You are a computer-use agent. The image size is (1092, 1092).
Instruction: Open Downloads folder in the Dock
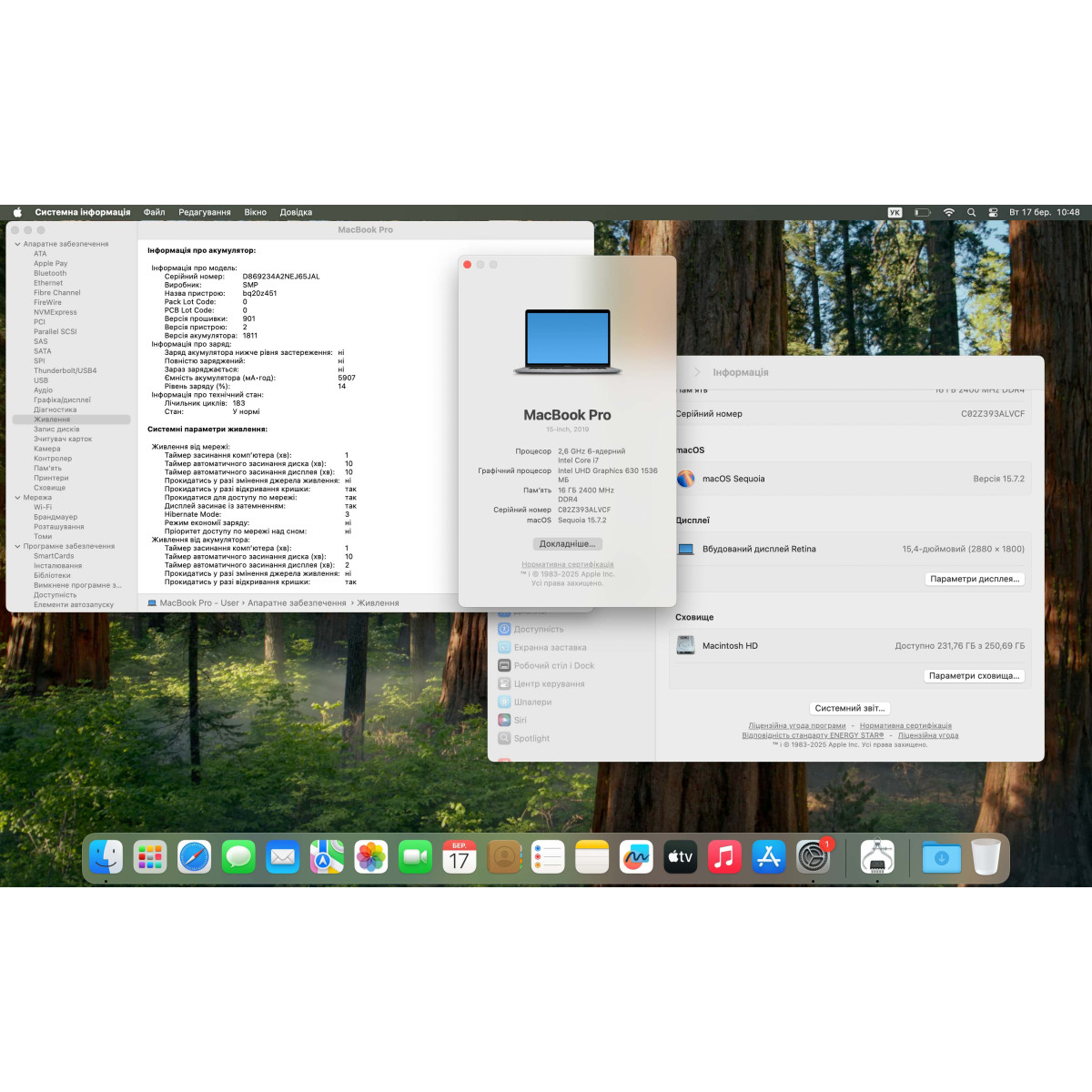(x=942, y=856)
